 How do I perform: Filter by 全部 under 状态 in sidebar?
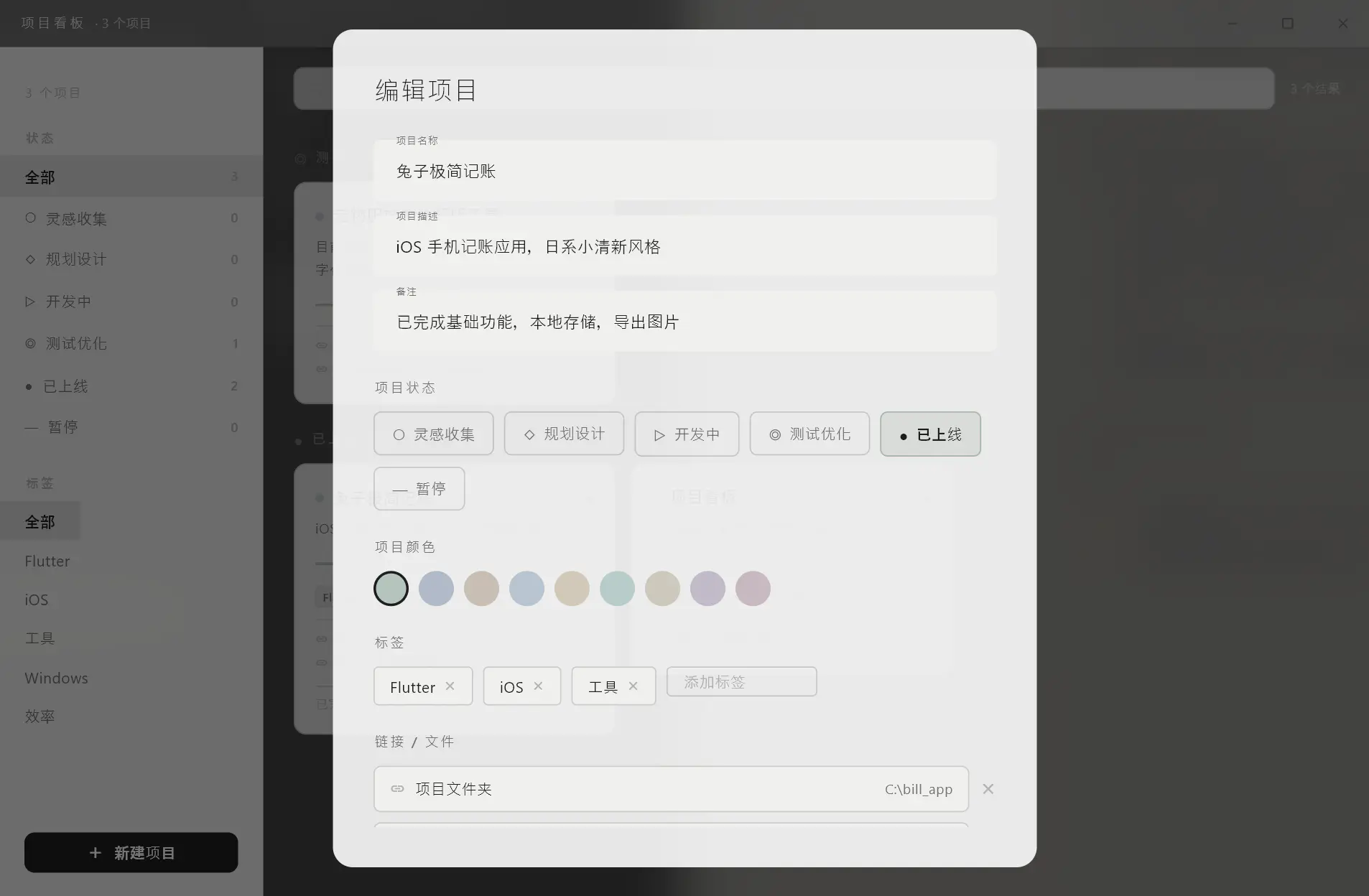131,177
